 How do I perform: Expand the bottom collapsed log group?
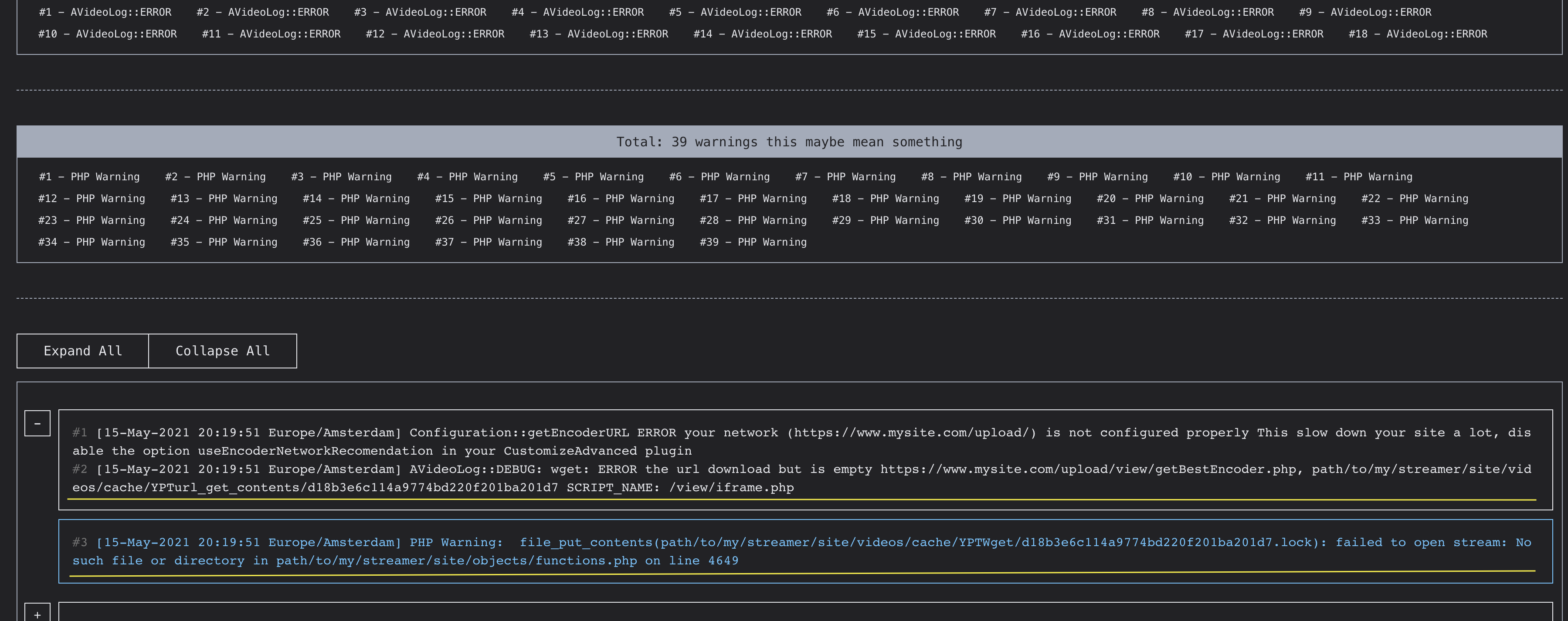click(x=38, y=614)
